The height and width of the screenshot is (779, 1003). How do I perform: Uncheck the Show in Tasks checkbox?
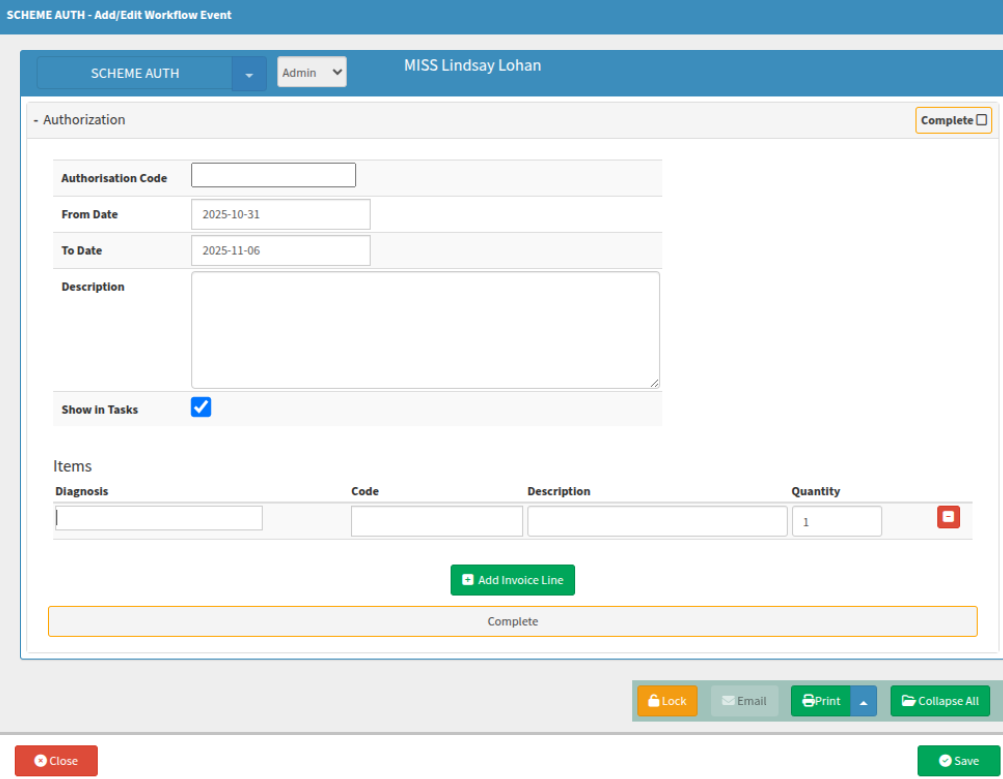pyautogui.click(x=201, y=407)
